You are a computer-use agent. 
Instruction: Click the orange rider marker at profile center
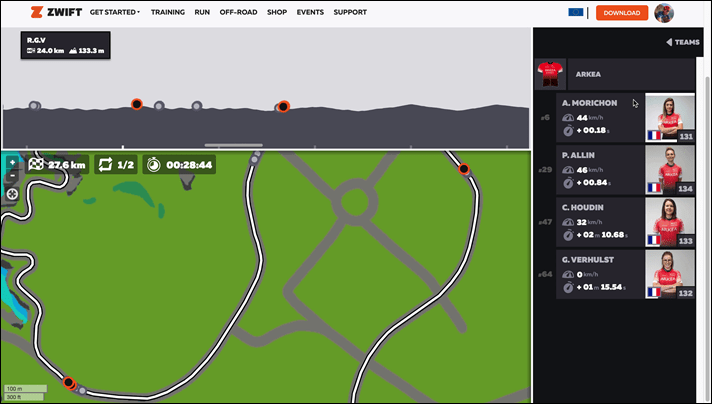click(x=283, y=107)
